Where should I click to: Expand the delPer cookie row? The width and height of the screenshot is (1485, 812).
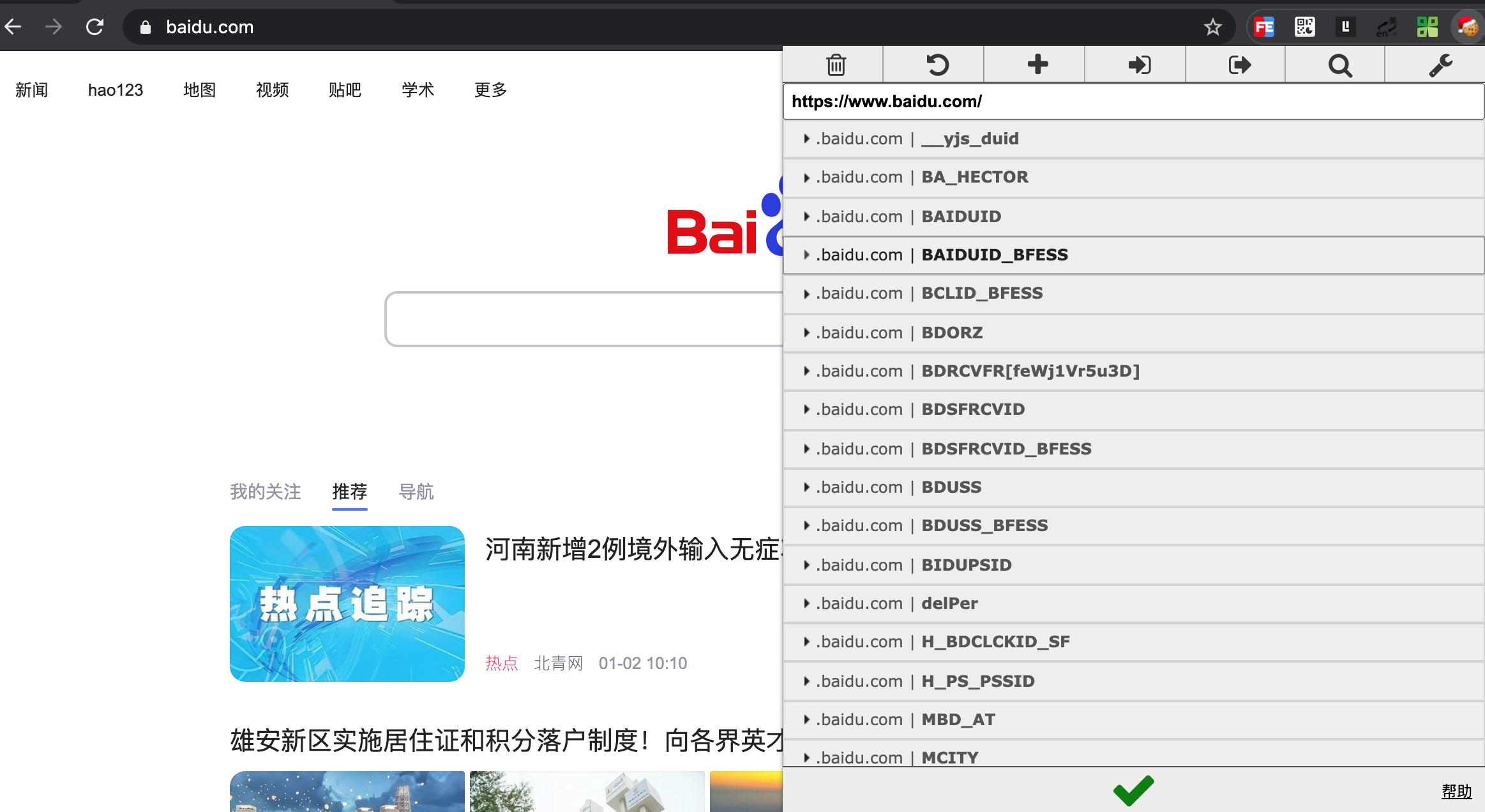tap(1133, 603)
